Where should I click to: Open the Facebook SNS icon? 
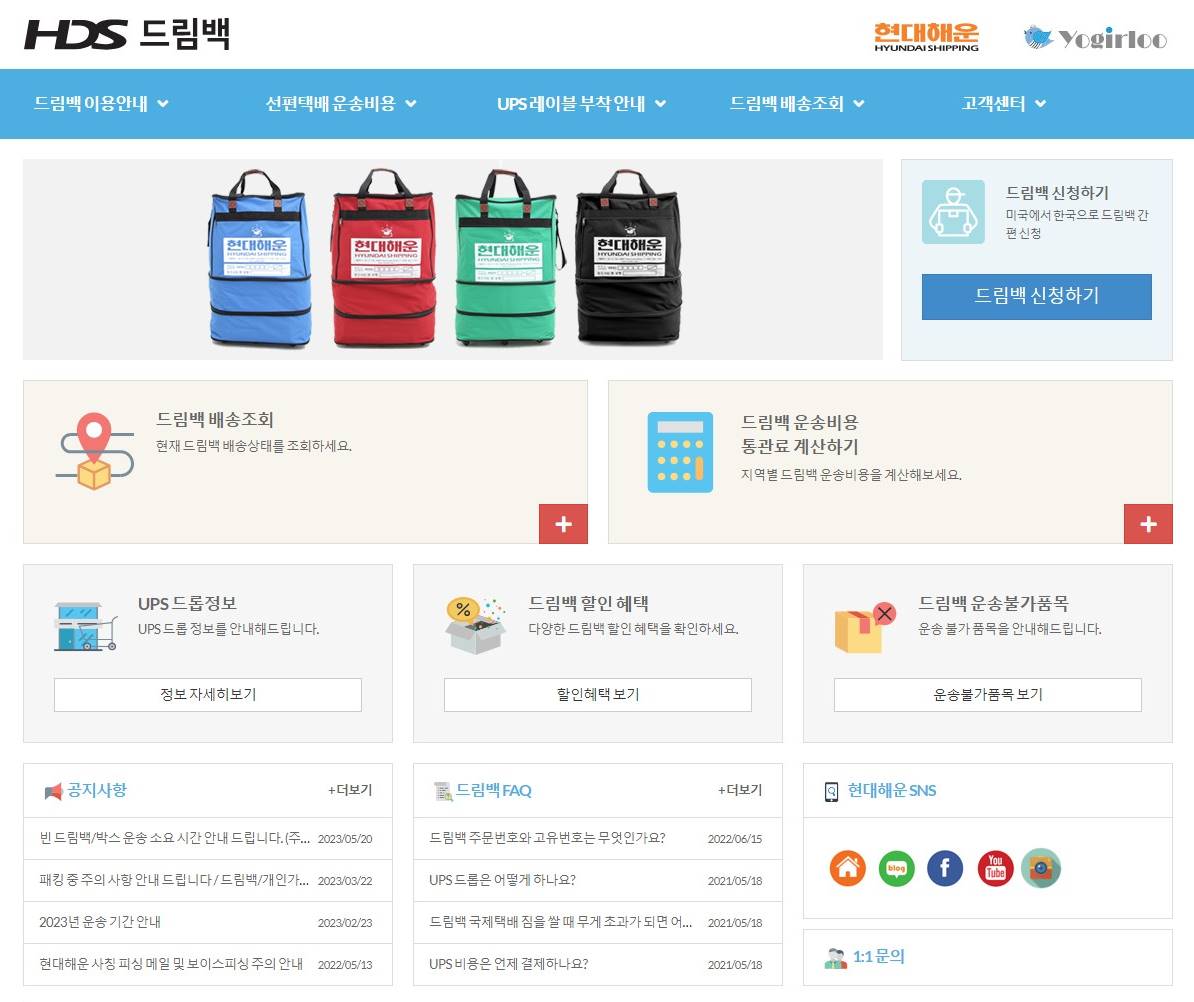(x=945, y=868)
